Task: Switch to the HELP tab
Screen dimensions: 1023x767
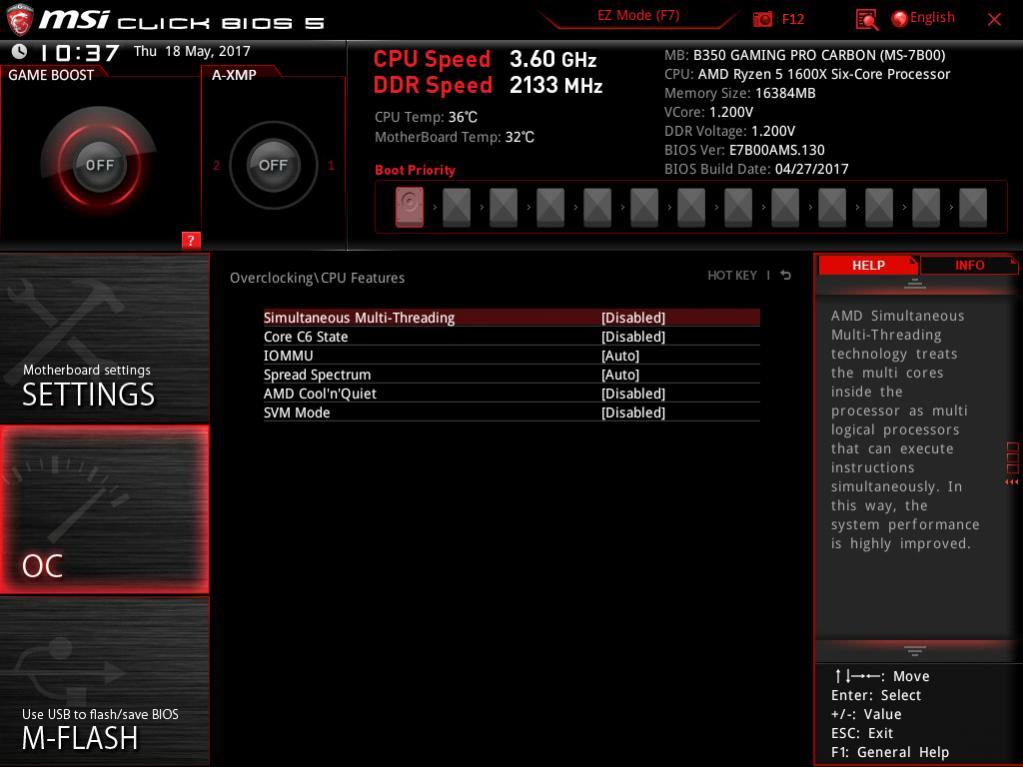Action: 868,265
